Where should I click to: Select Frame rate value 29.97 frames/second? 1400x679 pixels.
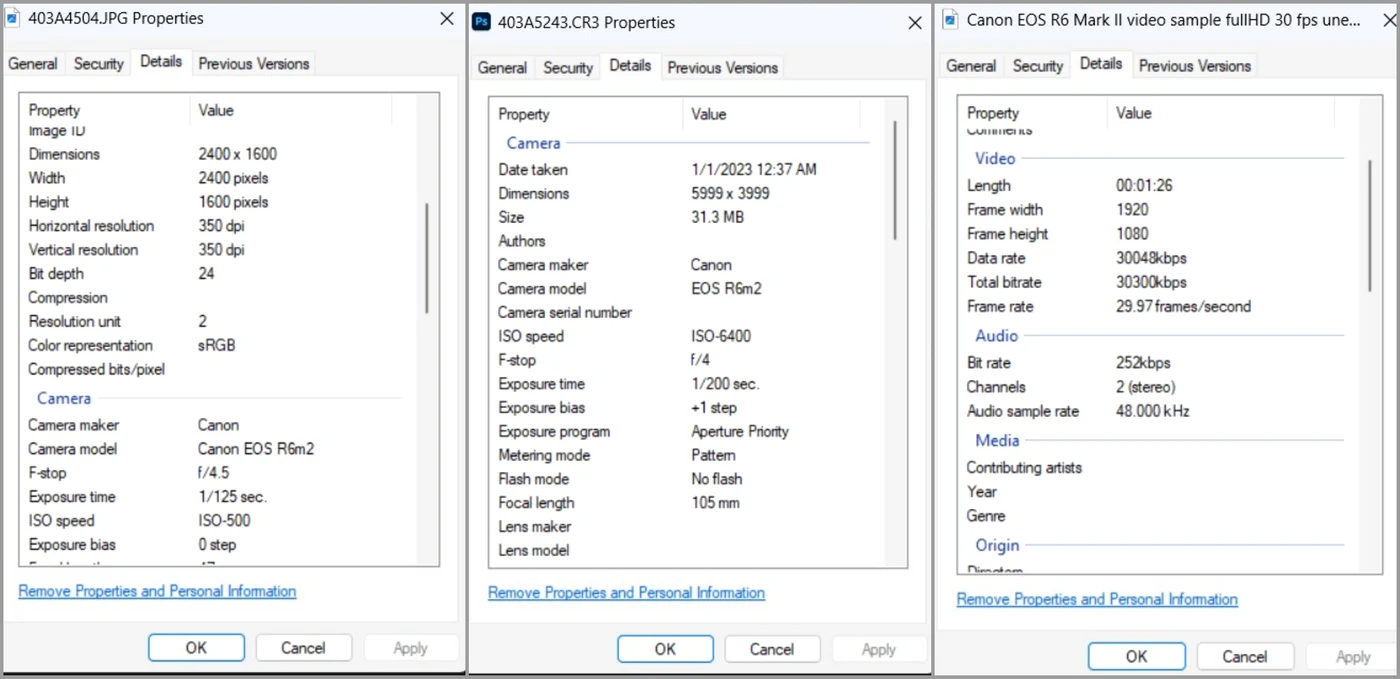[x=1183, y=307]
